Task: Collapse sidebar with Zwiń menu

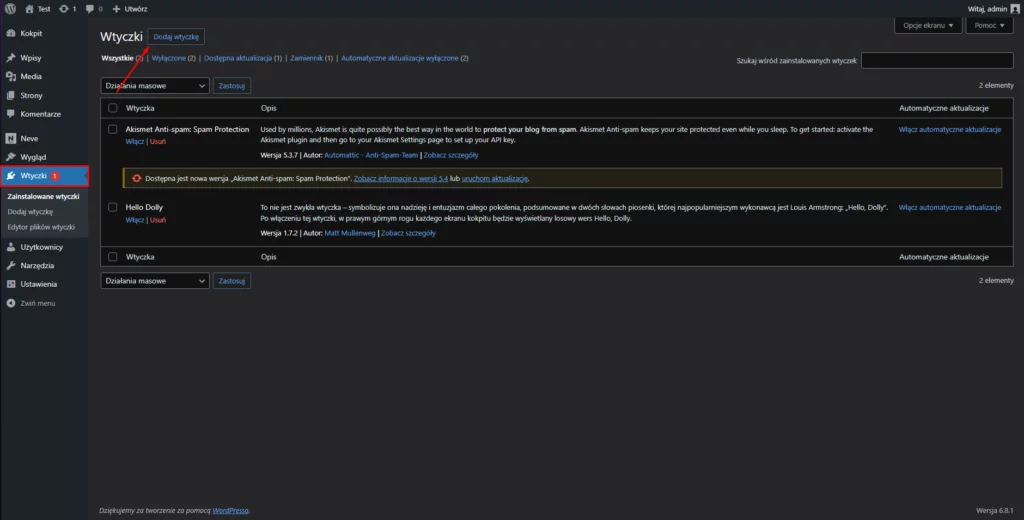Action: pos(37,302)
